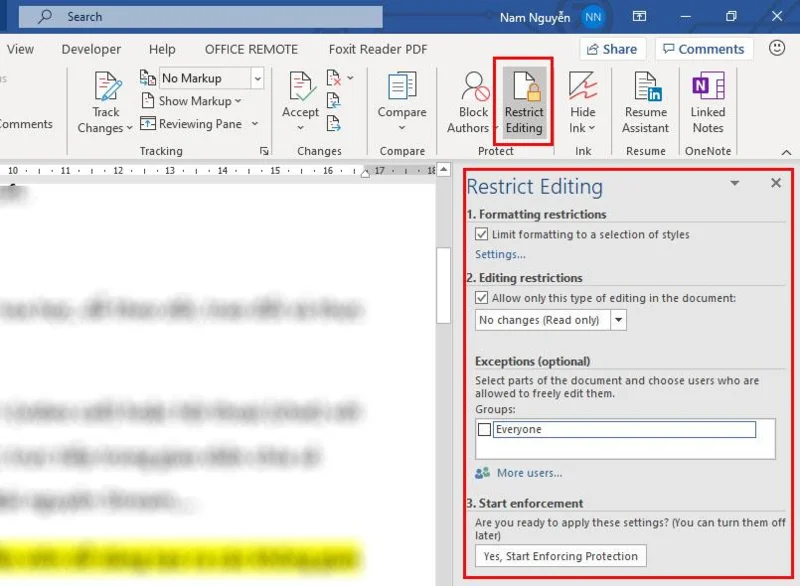Open Track Changes dropdown arrow

129,128
